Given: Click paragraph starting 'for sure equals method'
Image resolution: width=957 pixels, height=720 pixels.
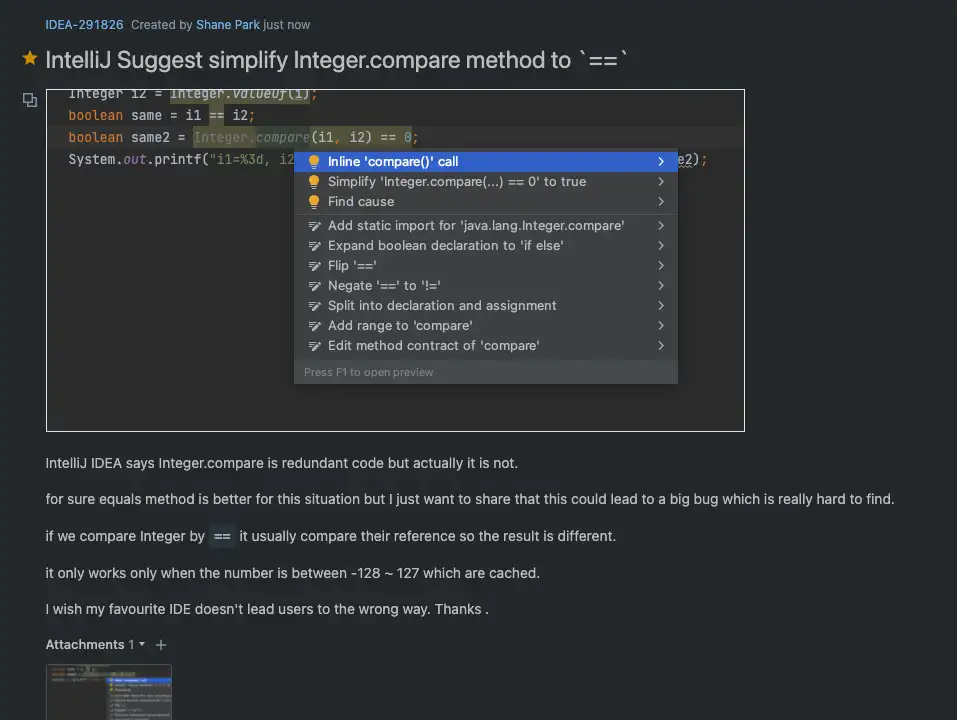Looking at the screenshot, I should (x=470, y=499).
